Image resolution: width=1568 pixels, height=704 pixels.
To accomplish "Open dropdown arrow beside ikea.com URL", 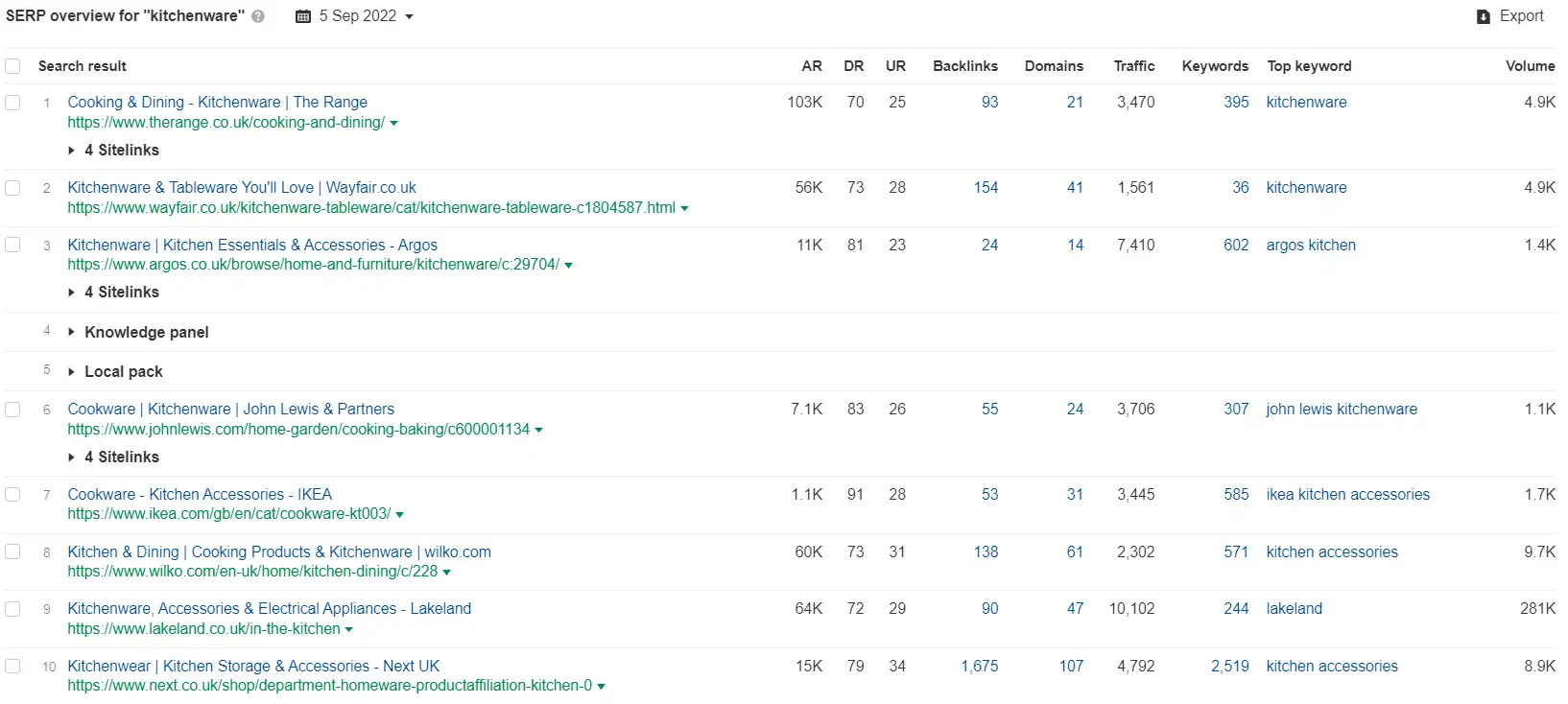I will click(x=399, y=515).
